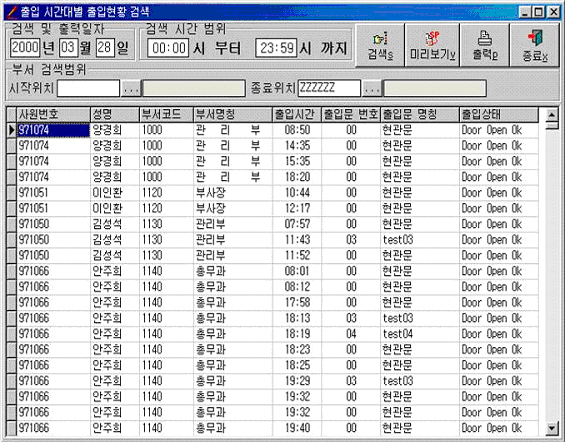The width and height of the screenshot is (565, 442).
Task: Click the 검색 search icon button
Action: point(380,45)
